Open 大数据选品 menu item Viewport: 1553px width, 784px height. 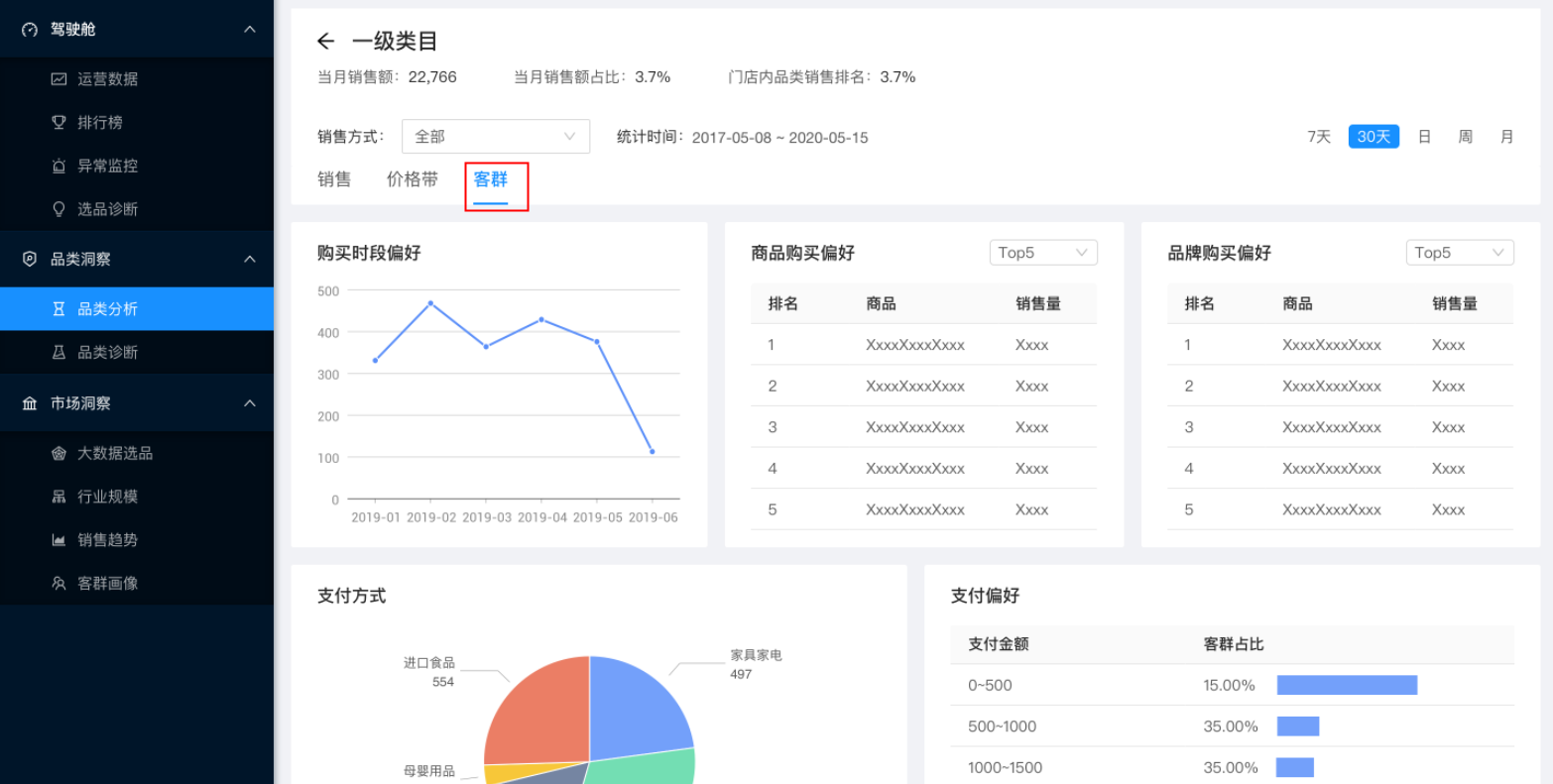coord(137,453)
